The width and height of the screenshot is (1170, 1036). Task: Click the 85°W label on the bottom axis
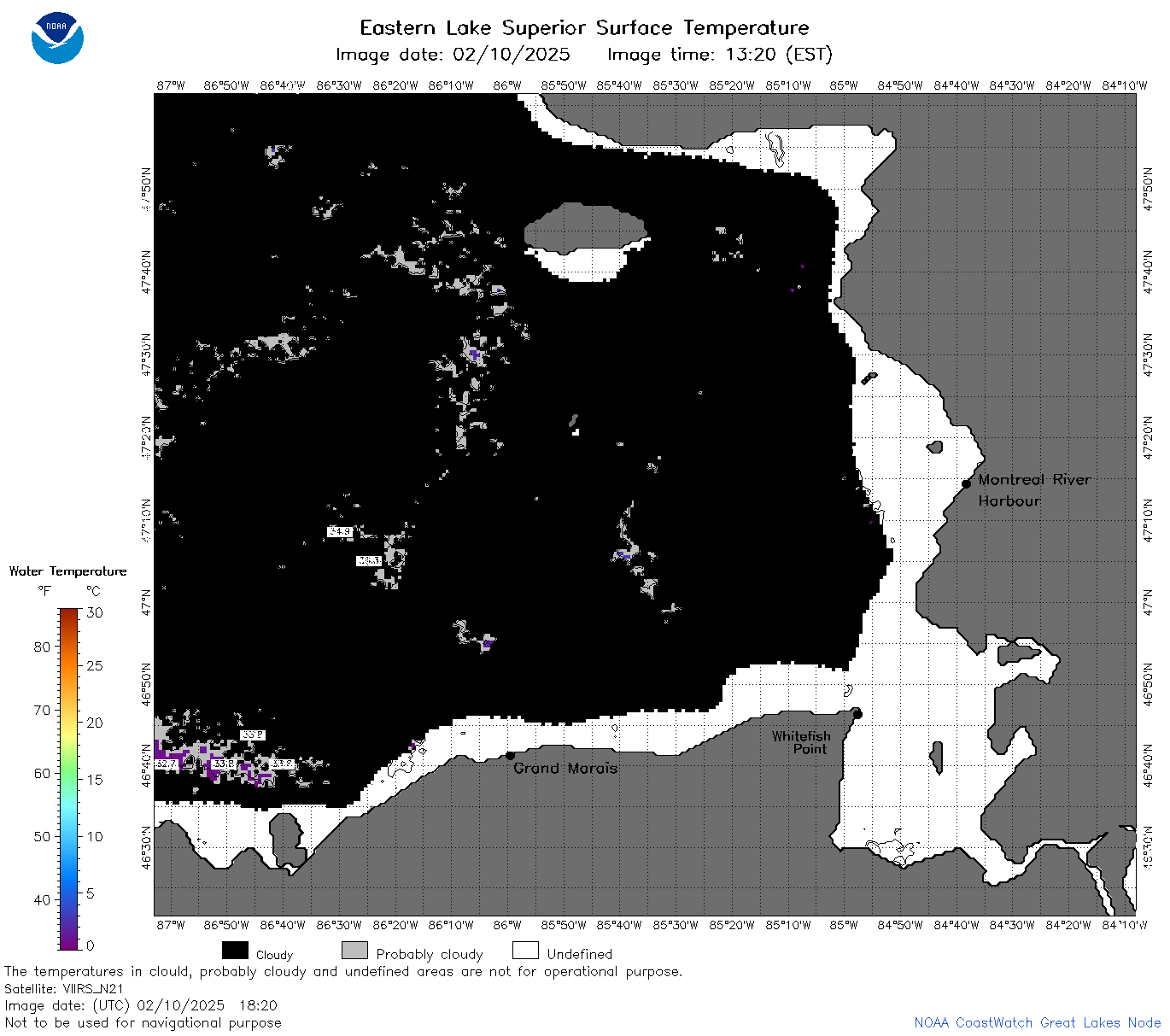(x=844, y=925)
